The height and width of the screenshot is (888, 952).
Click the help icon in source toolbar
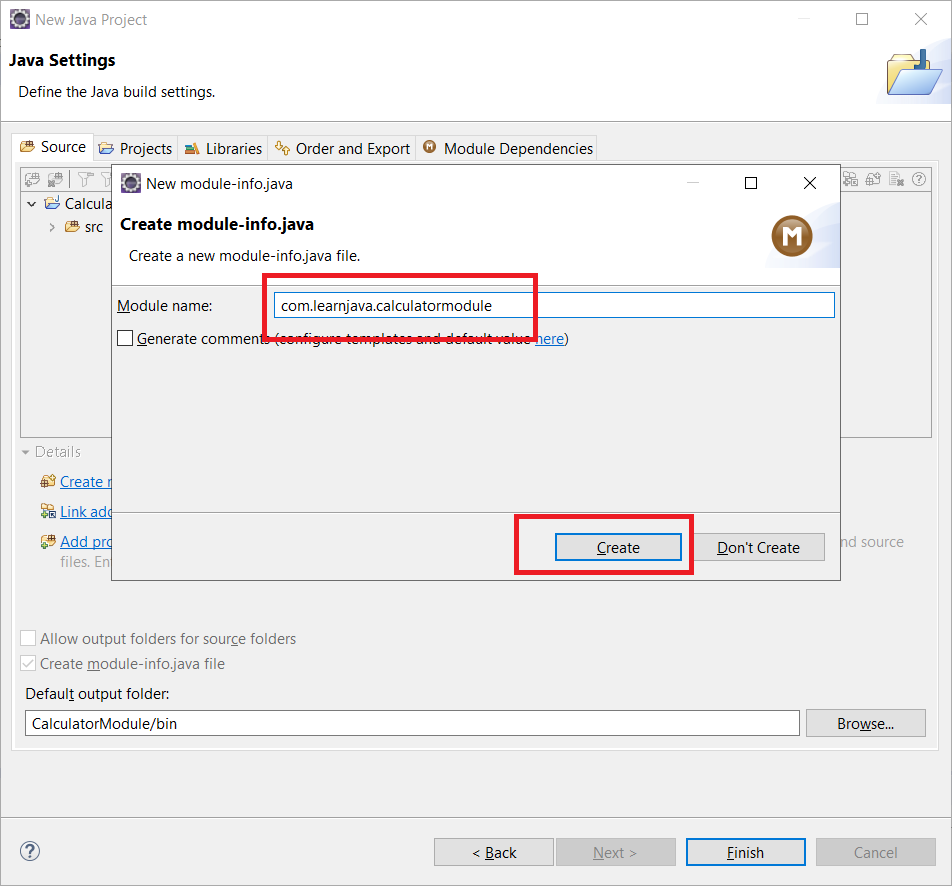(918, 179)
